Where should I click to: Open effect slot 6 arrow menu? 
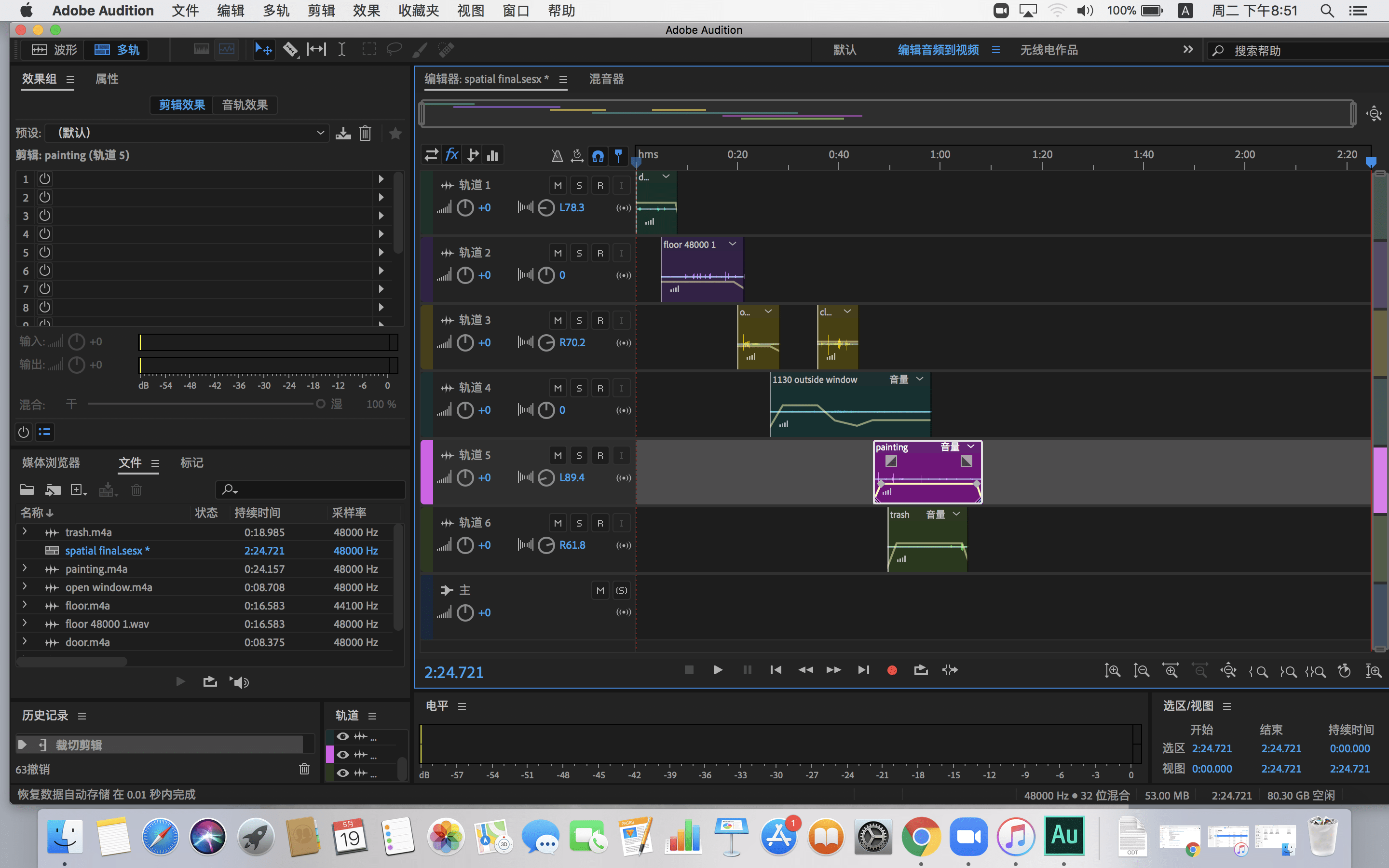(x=381, y=271)
